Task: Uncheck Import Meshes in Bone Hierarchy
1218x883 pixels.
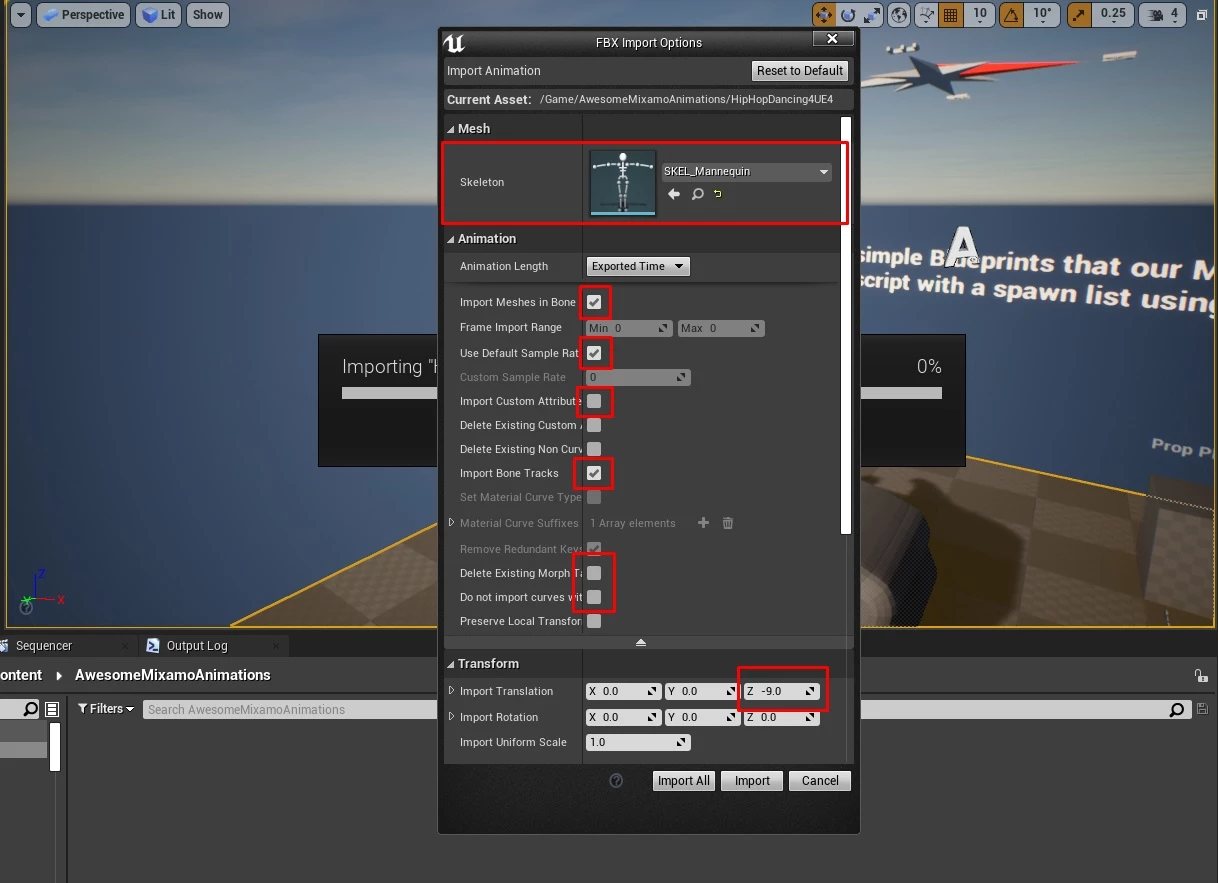Action: coord(594,302)
